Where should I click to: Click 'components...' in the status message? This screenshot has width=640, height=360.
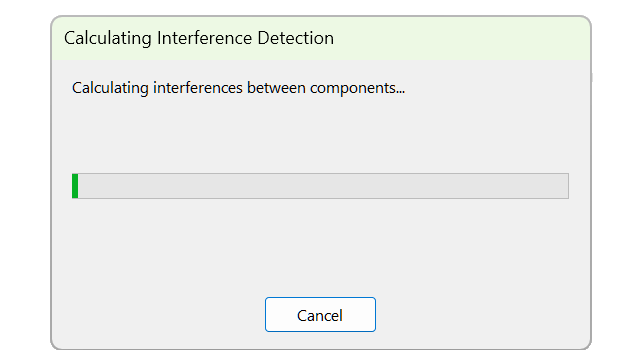coord(358,88)
